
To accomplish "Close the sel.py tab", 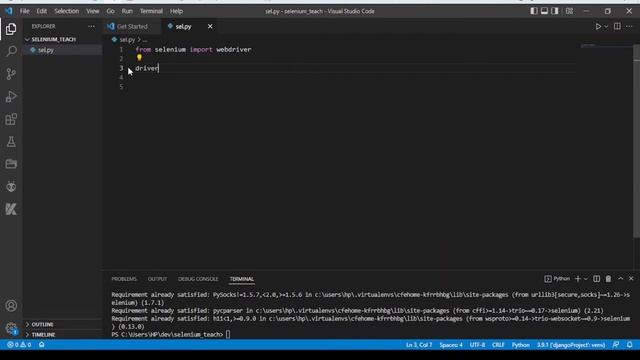I will pyautogui.click(x=210, y=27).
